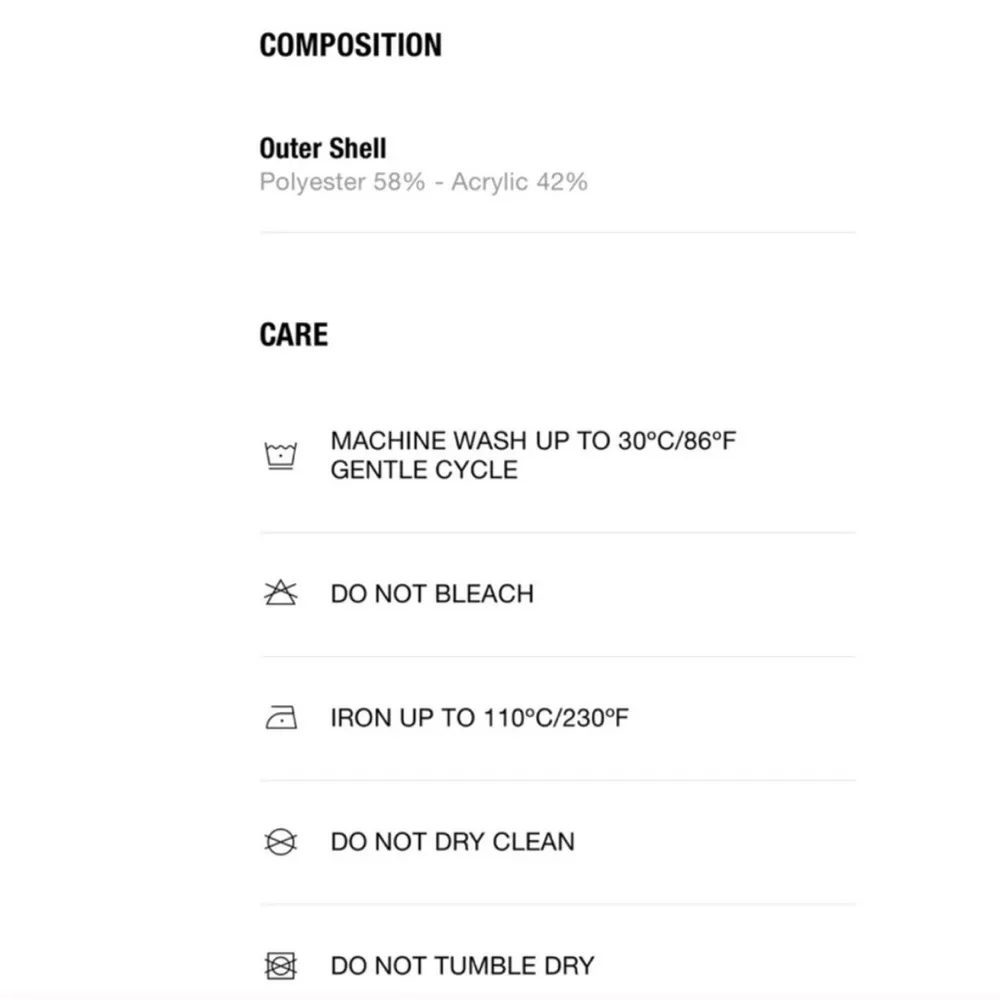Click the divider line below the composition percentages
This screenshot has width=1000, height=1000.
(557, 233)
